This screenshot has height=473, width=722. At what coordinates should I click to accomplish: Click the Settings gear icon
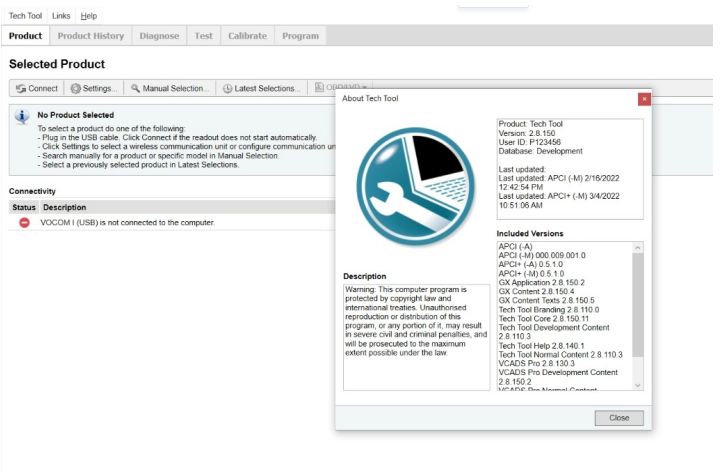[76, 88]
